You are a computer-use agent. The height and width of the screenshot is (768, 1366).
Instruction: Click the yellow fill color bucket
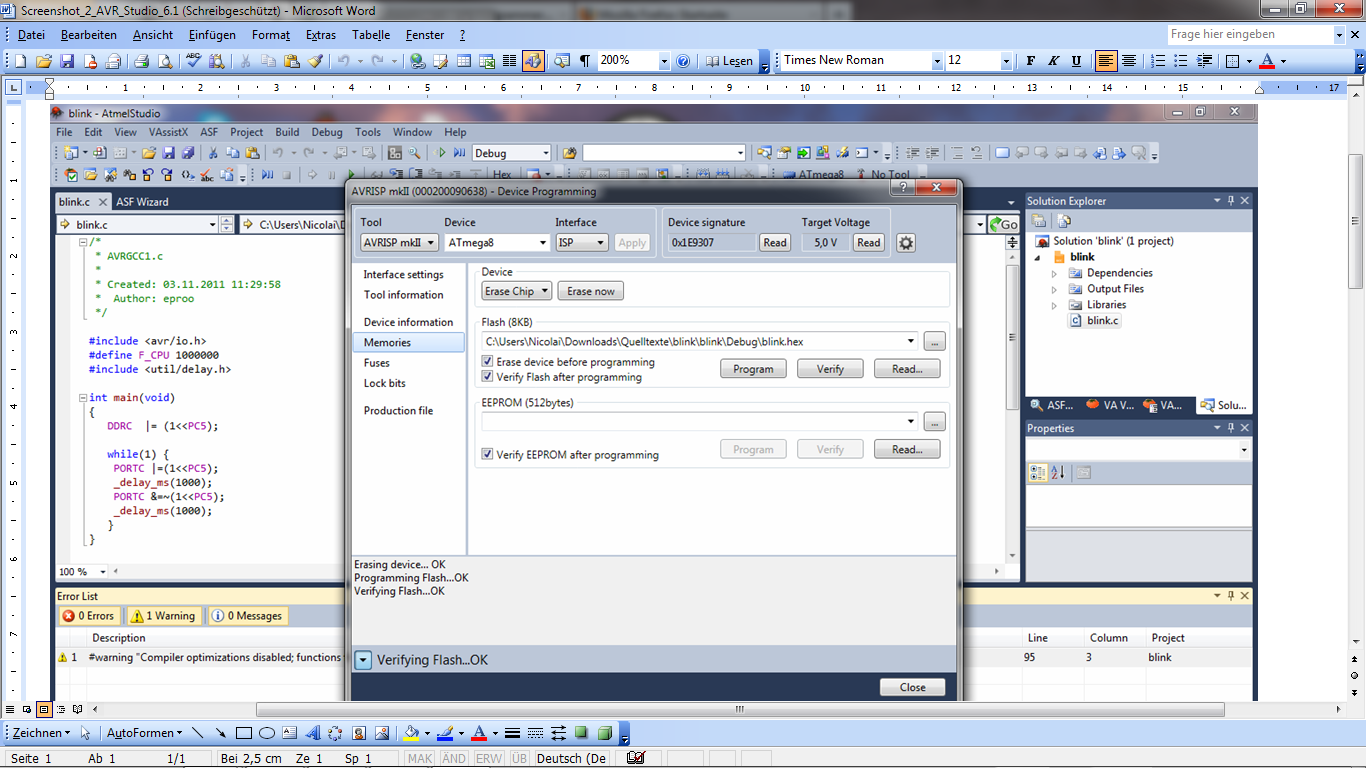coord(411,733)
